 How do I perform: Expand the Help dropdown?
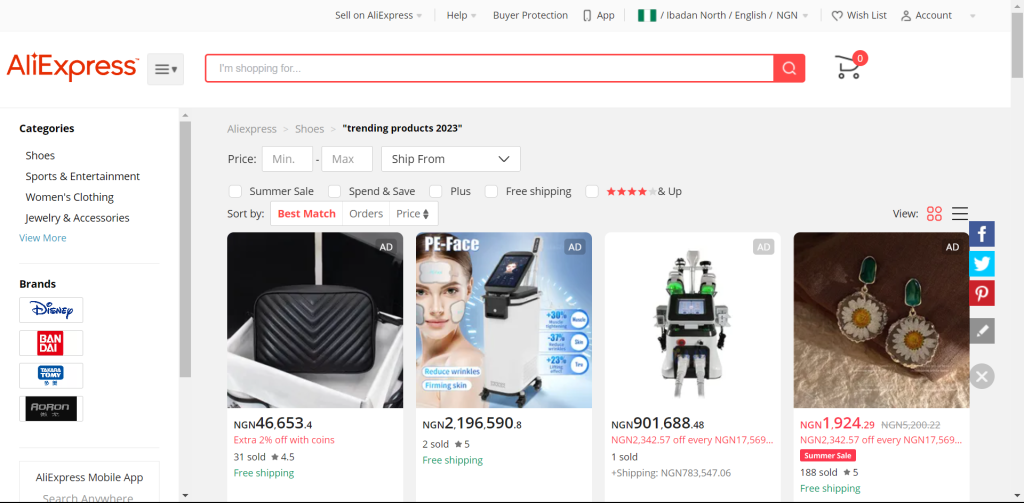pos(461,16)
